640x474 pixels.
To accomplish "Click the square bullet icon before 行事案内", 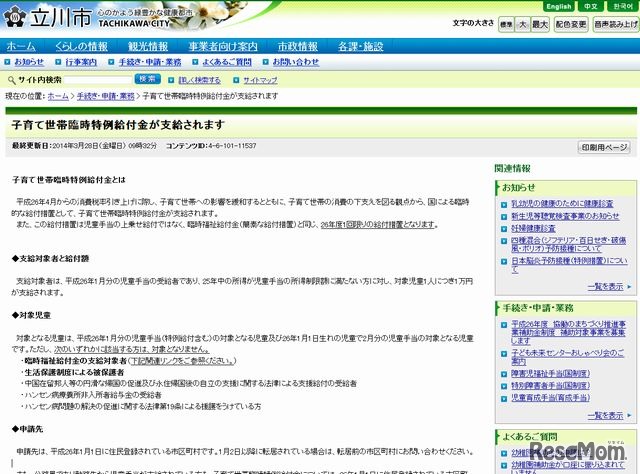I will [x=58, y=62].
